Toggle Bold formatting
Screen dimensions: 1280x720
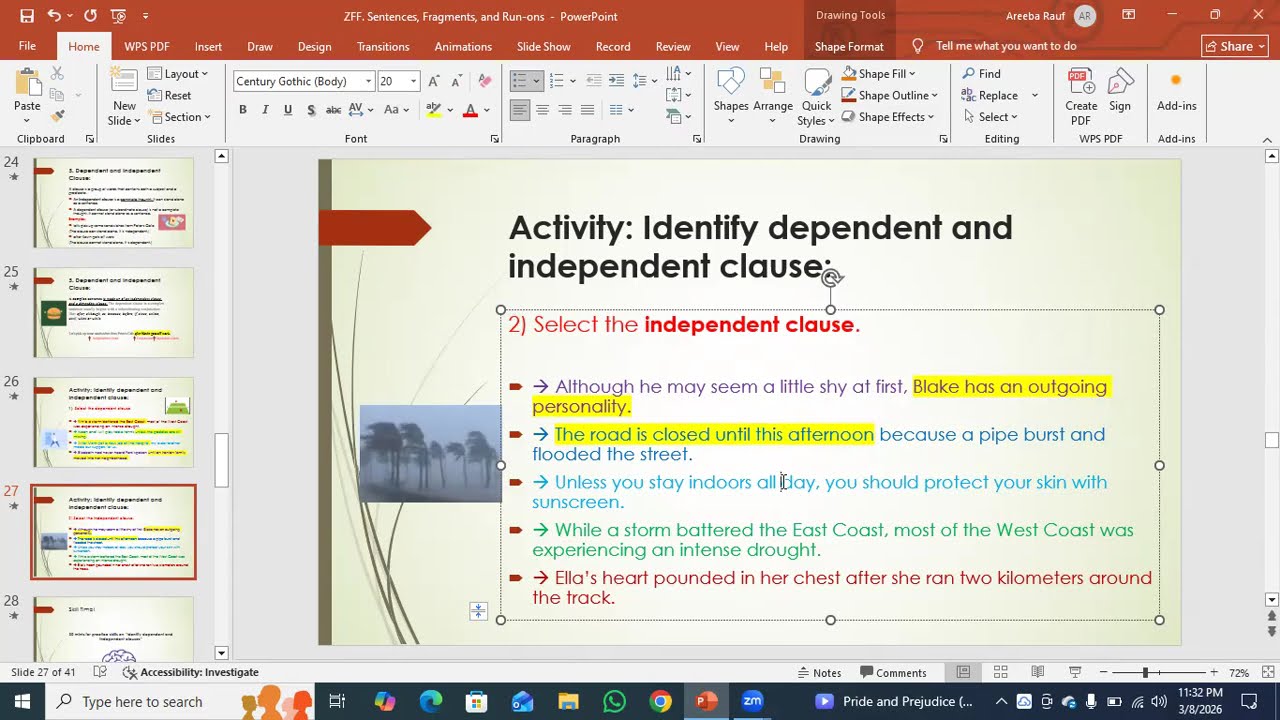242,110
